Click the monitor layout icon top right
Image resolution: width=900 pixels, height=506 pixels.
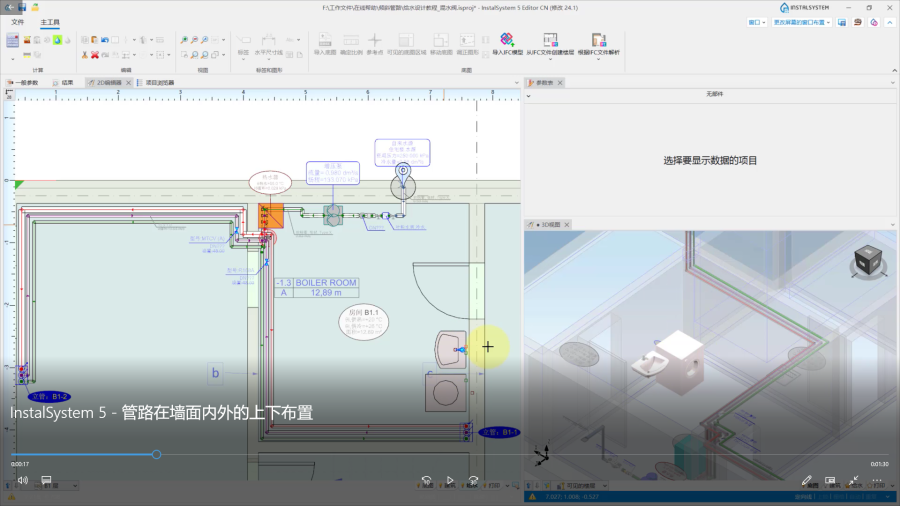(x=841, y=22)
